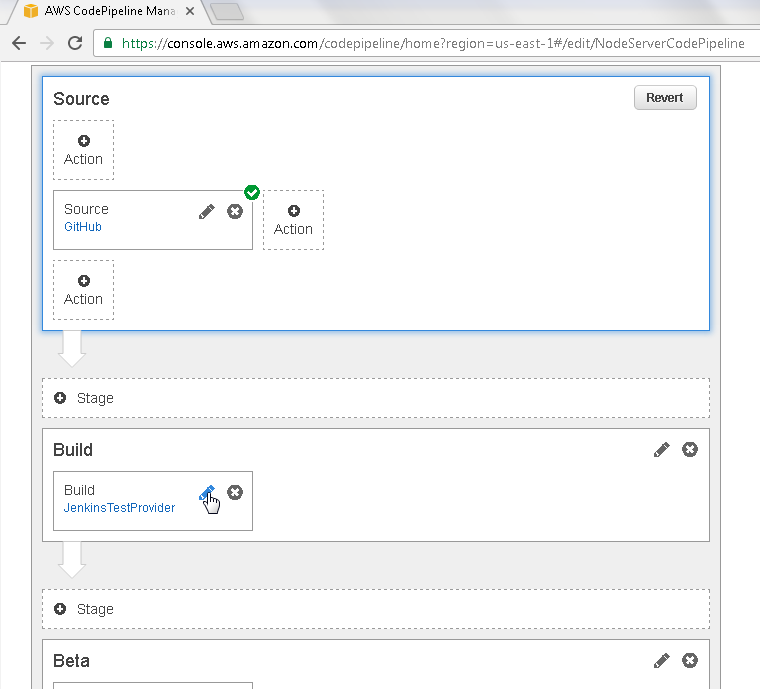760x689 pixels.
Task: Click the Build action name text
Action: (x=79, y=490)
